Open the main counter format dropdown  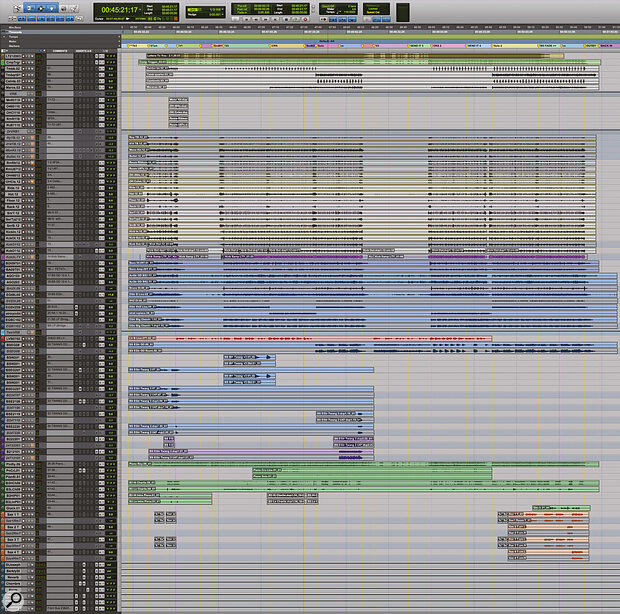tap(142, 9)
